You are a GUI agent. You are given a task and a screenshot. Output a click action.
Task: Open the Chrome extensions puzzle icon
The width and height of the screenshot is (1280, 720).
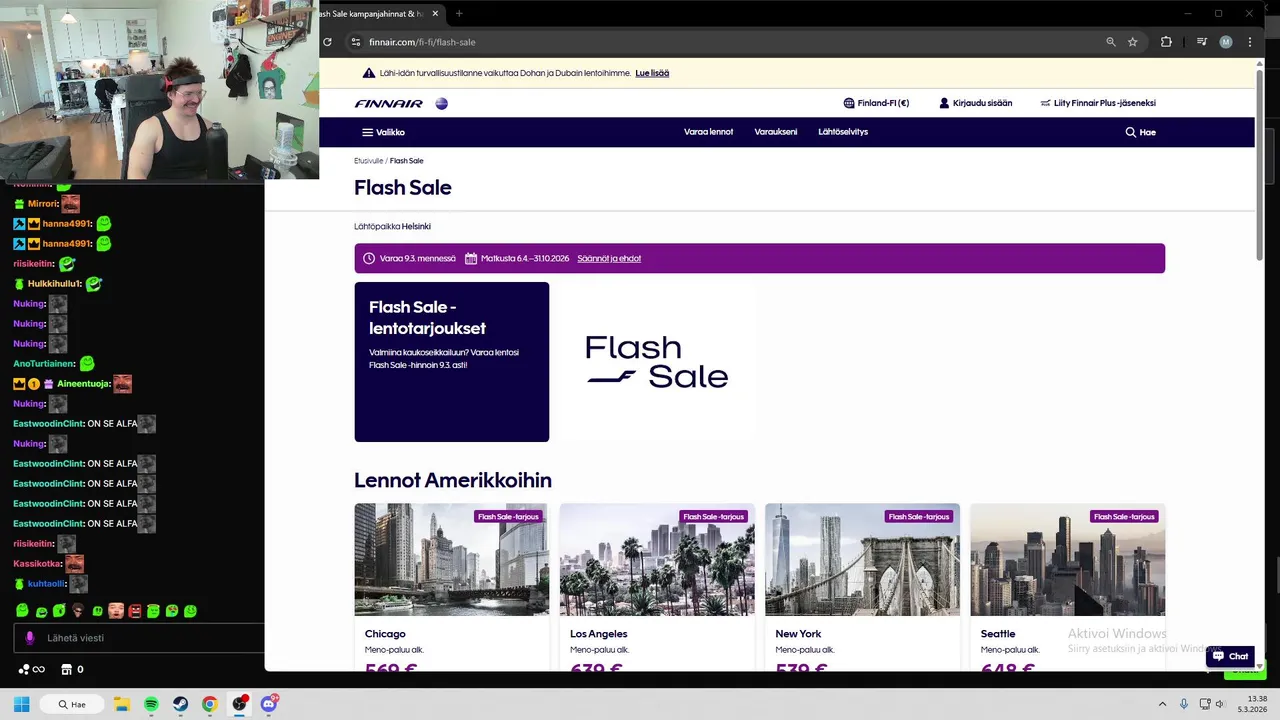1166,42
